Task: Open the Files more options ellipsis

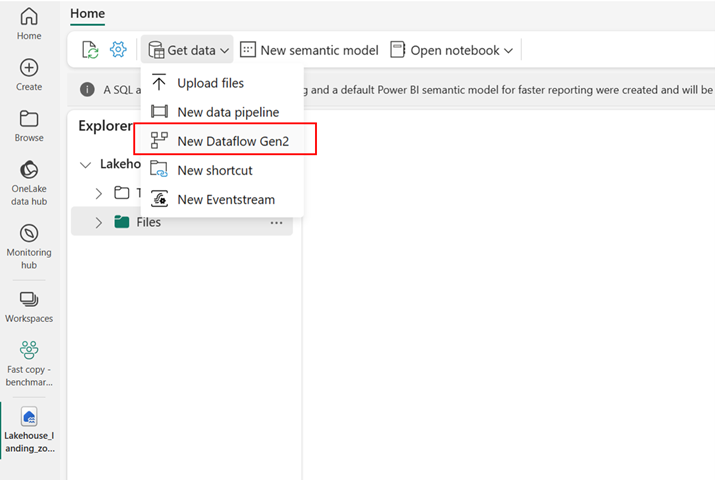Action: click(x=276, y=223)
